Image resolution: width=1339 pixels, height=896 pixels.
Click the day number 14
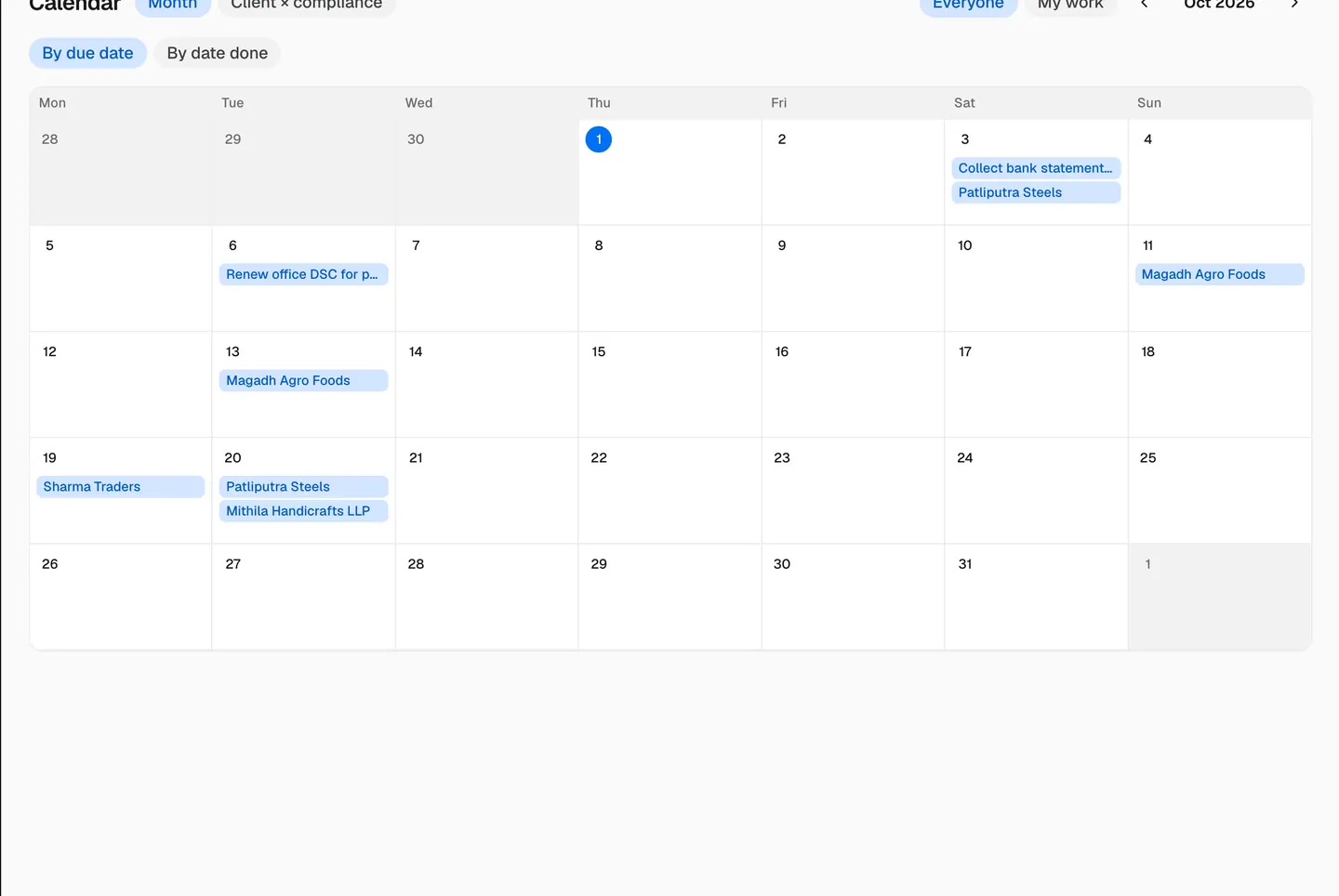[x=416, y=352]
